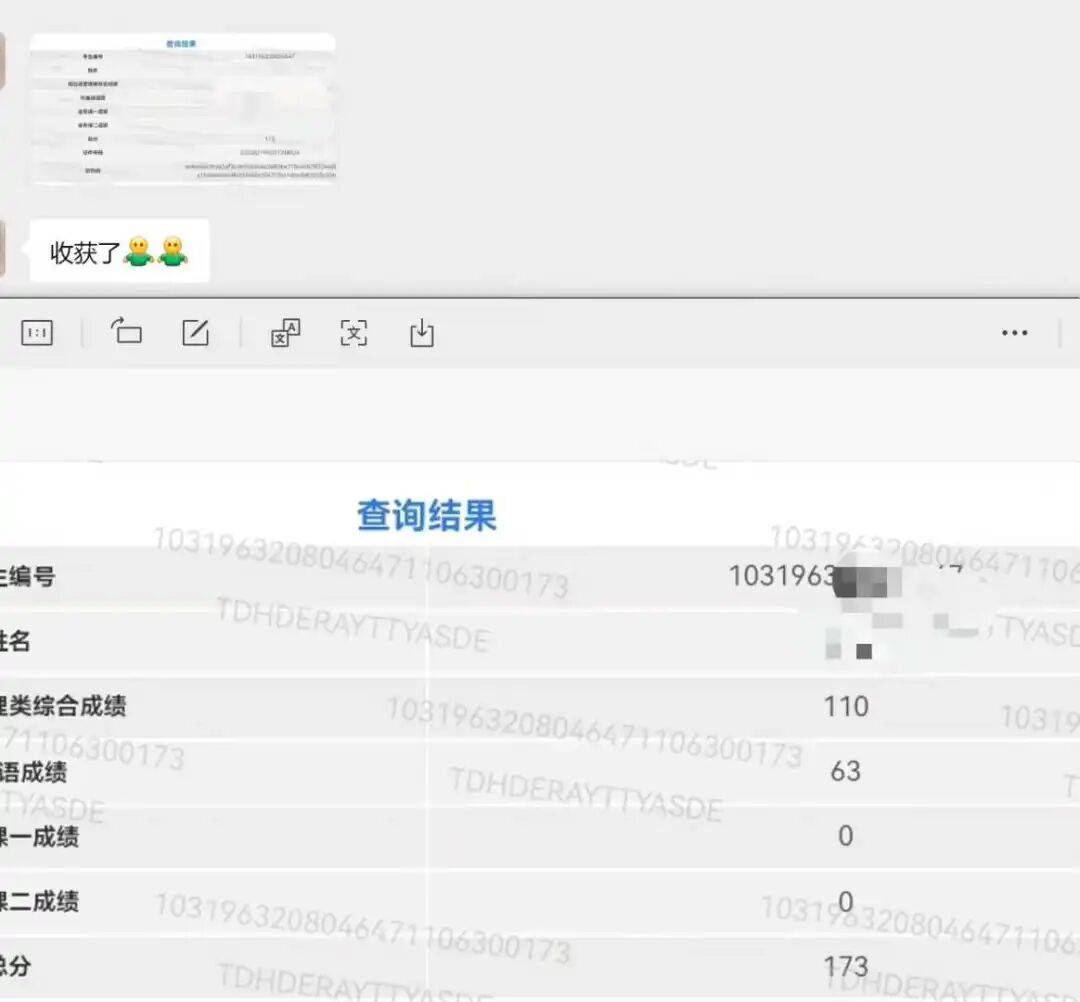Click the 总分 total score 173

tap(846, 965)
